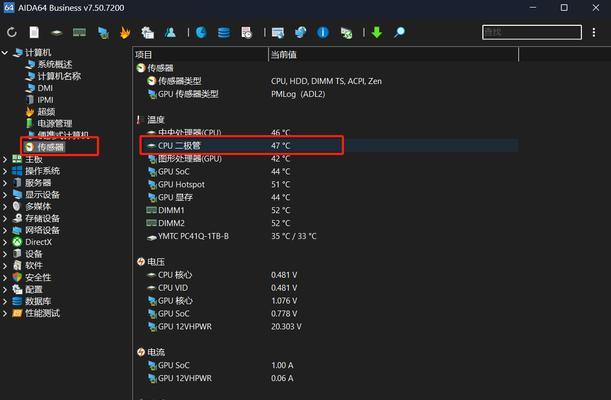Open the blue database stack icon

(224, 33)
